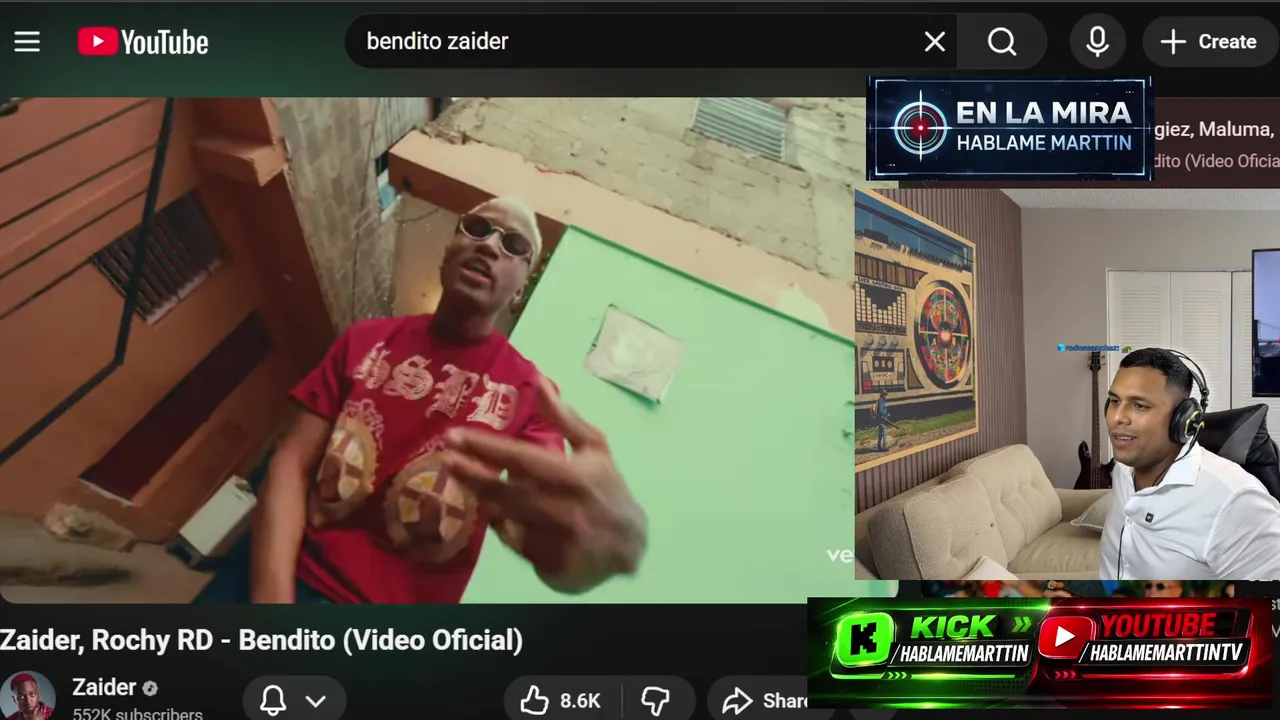Screen dimensions: 1280x720
Task: Click the video title 'Zaider, Rochy RD - Bendito'
Action: pos(261,640)
